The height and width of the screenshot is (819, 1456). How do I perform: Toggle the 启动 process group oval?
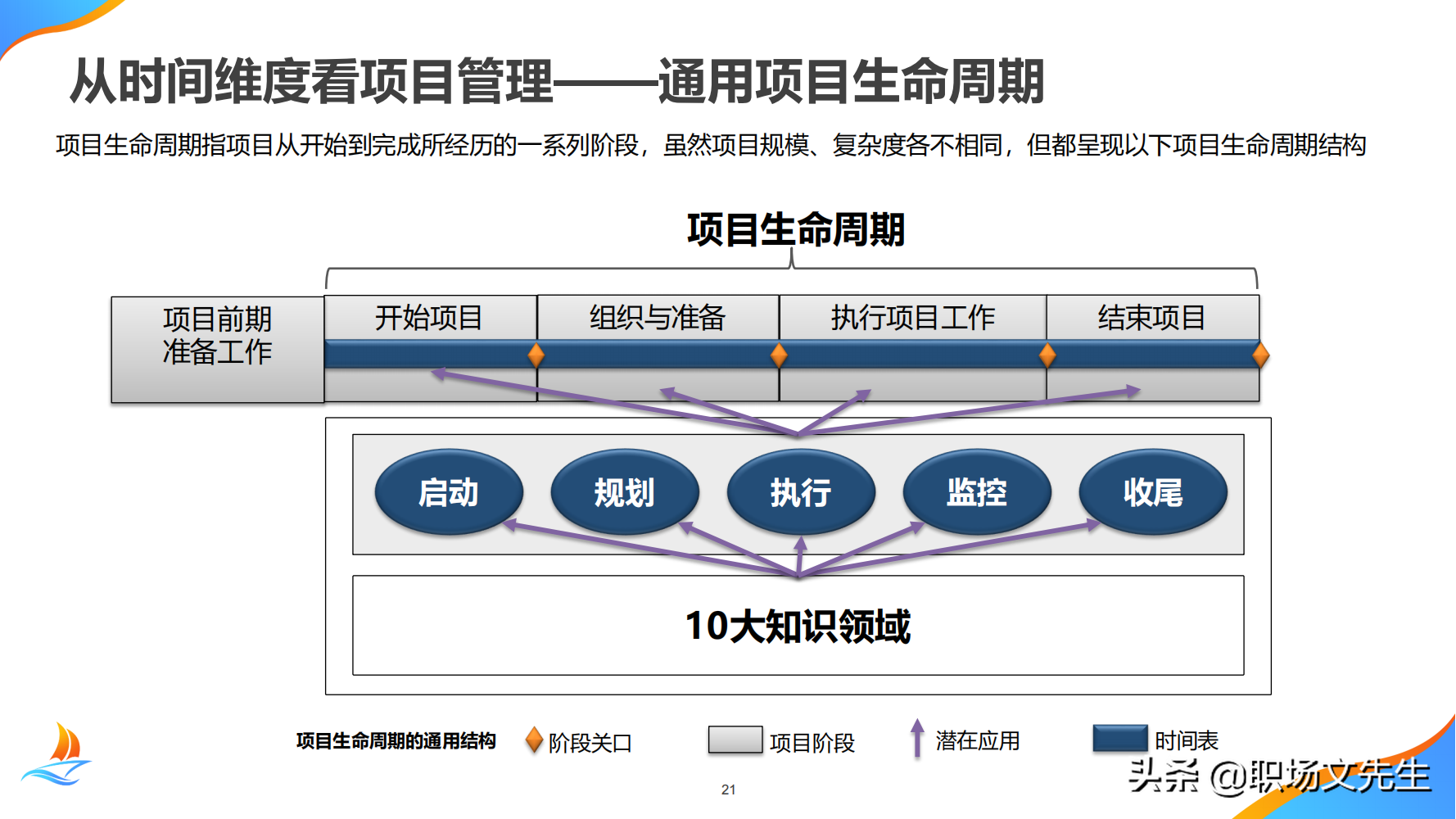(449, 491)
